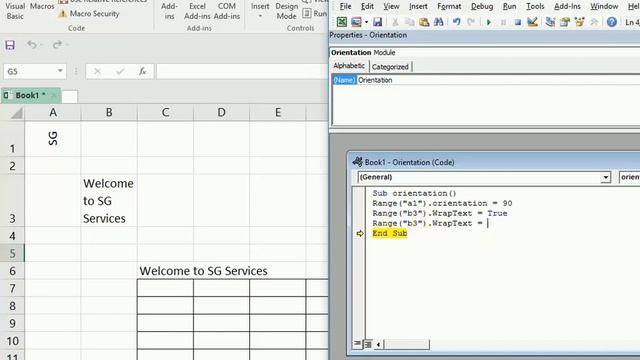This screenshot has height=360, width=640.
Task: Undo in Excel quick access toolbar
Action: tap(32, 44)
